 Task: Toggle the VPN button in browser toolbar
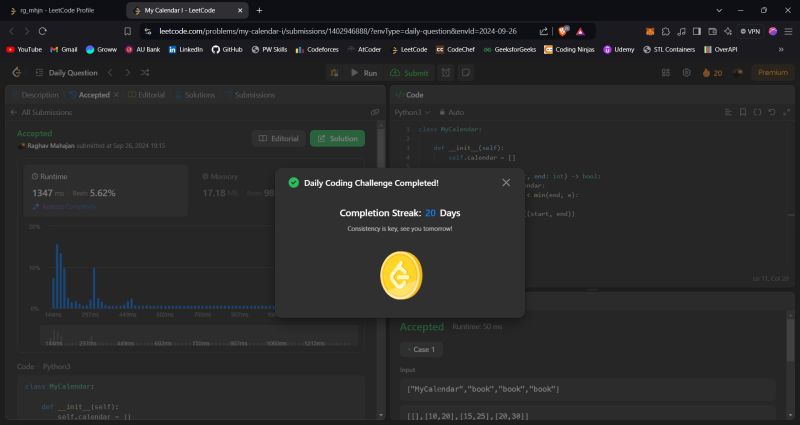coord(748,30)
